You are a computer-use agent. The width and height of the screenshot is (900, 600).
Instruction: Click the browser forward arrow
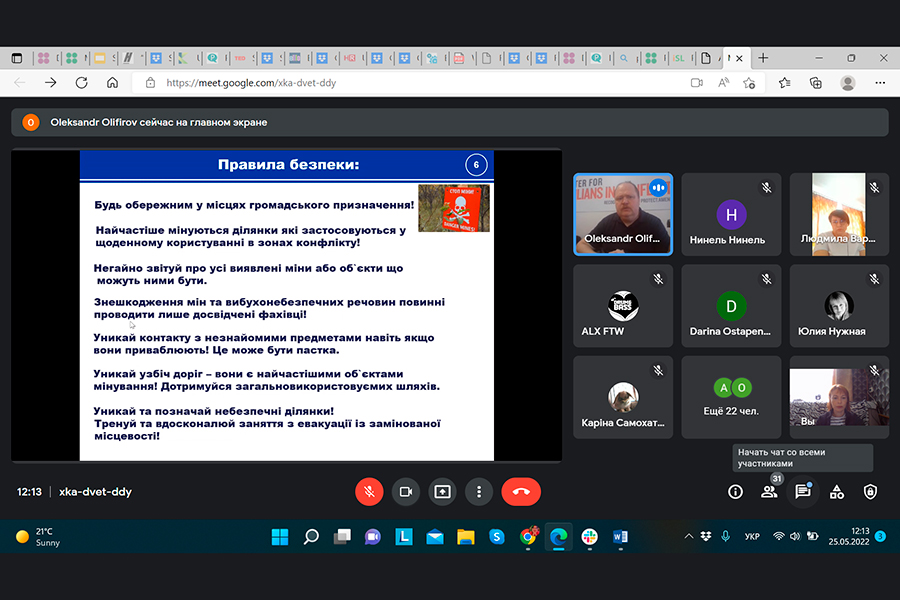tap(51, 83)
